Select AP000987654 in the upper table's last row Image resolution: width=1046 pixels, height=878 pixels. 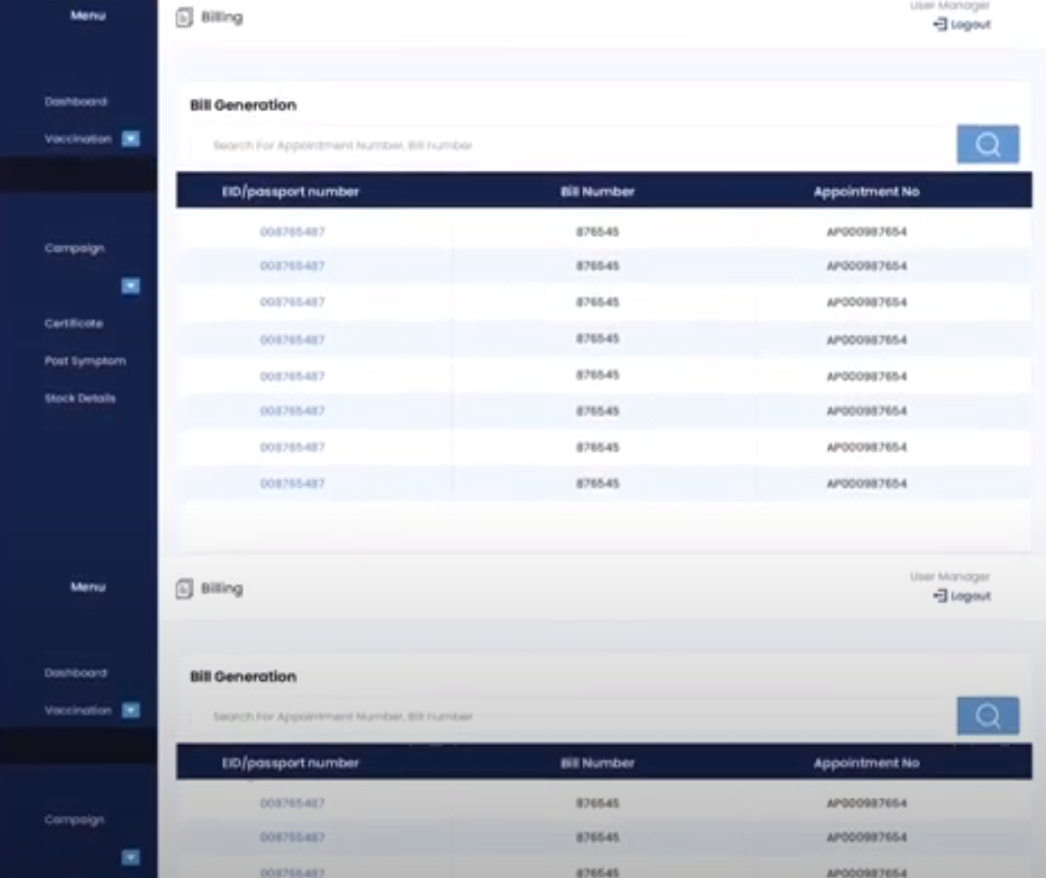(867, 483)
